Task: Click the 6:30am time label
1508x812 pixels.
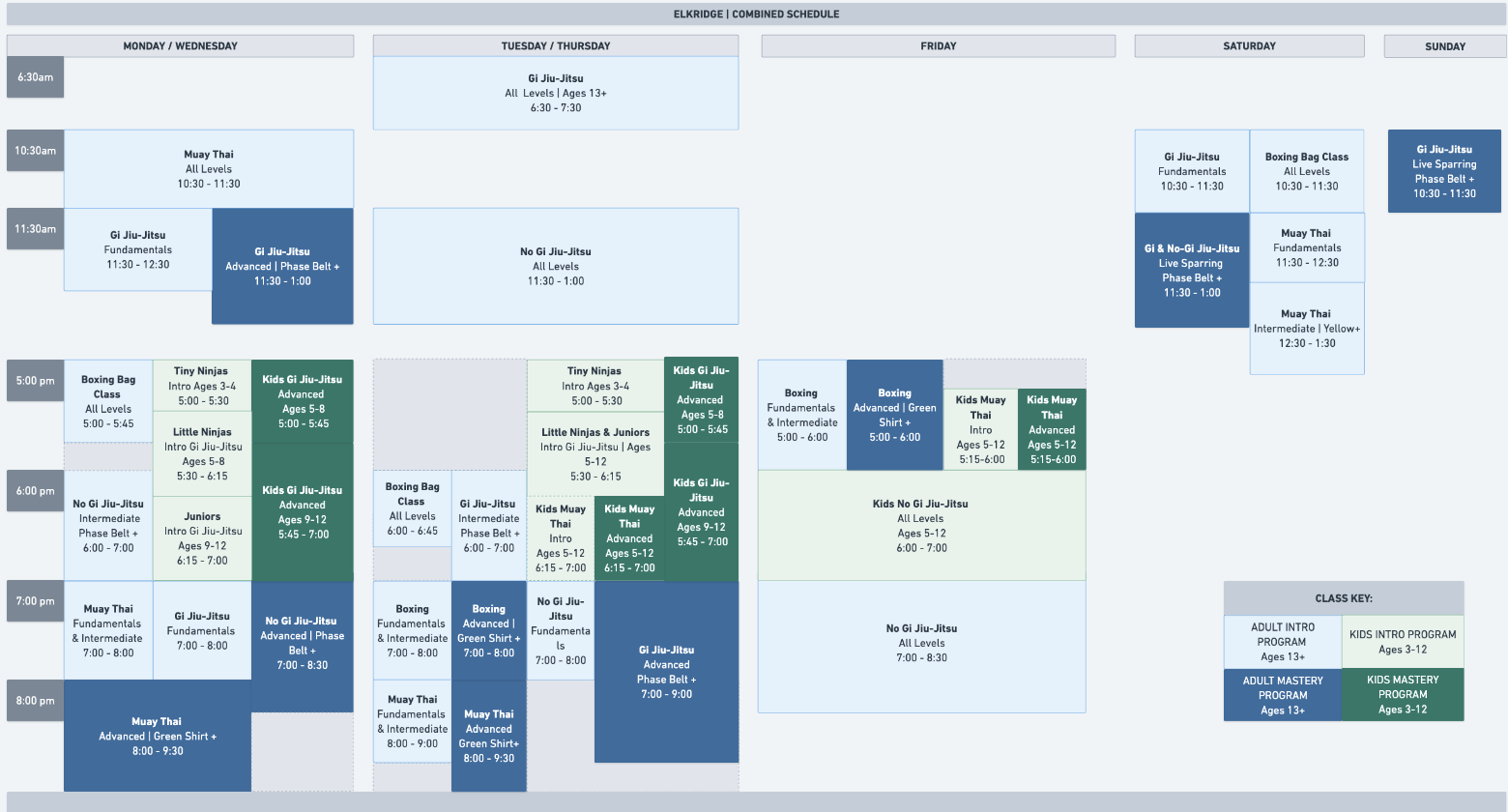Action: click(x=35, y=77)
